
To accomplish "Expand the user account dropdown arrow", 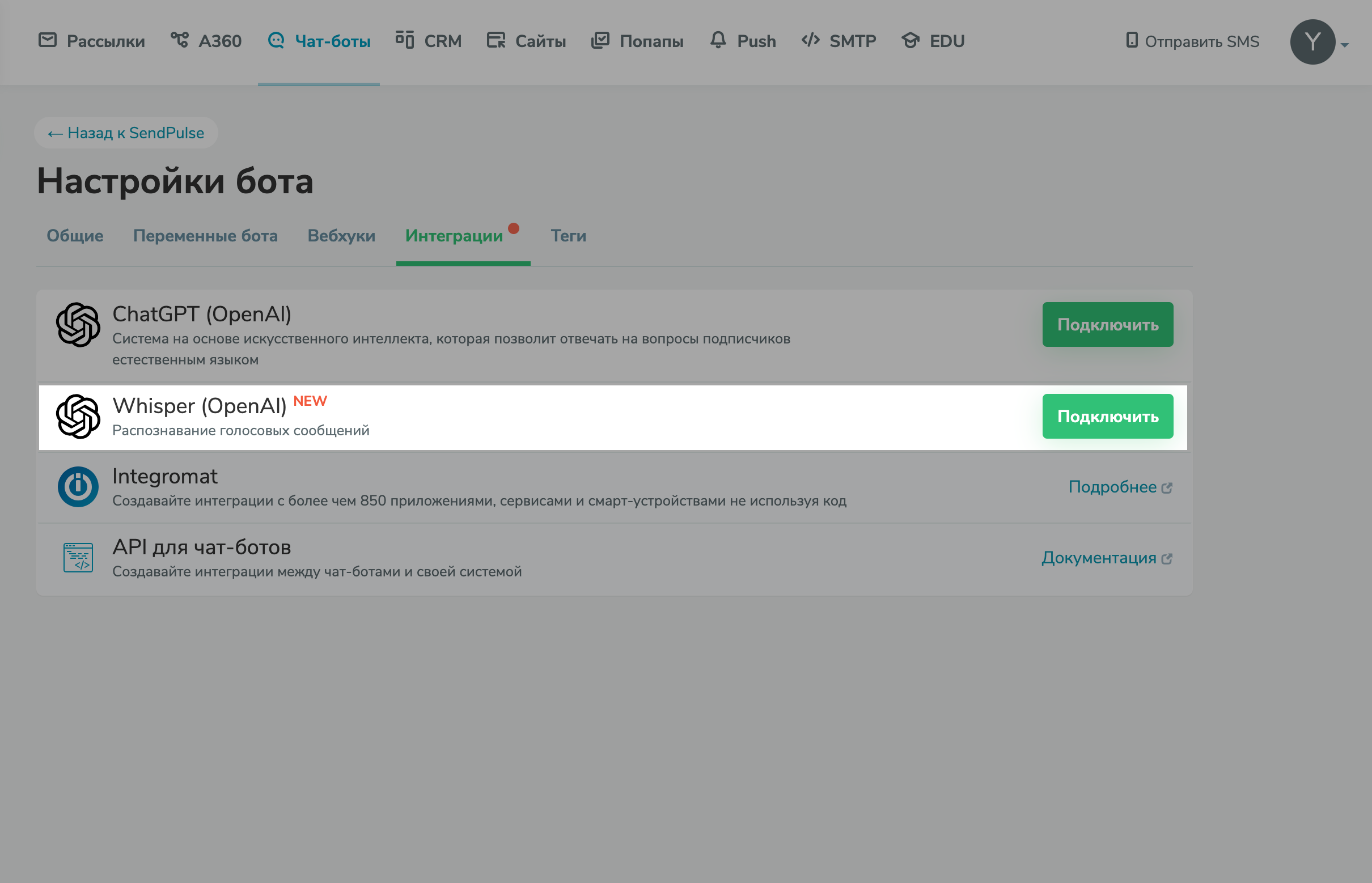I will pos(1344,45).
